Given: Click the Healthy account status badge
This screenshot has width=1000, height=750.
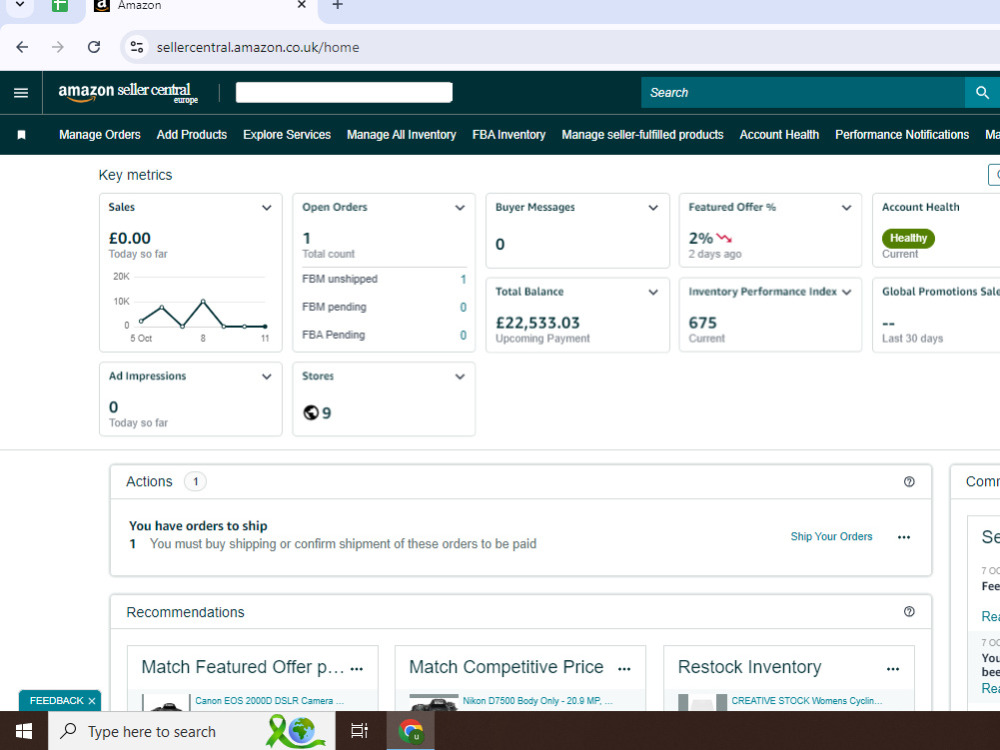Looking at the screenshot, I should (x=908, y=238).
